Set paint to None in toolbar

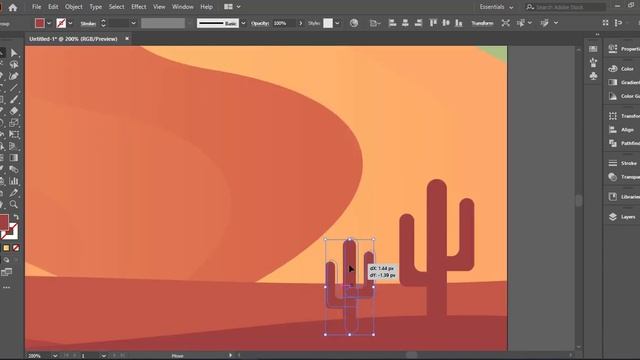coord(16,248)
